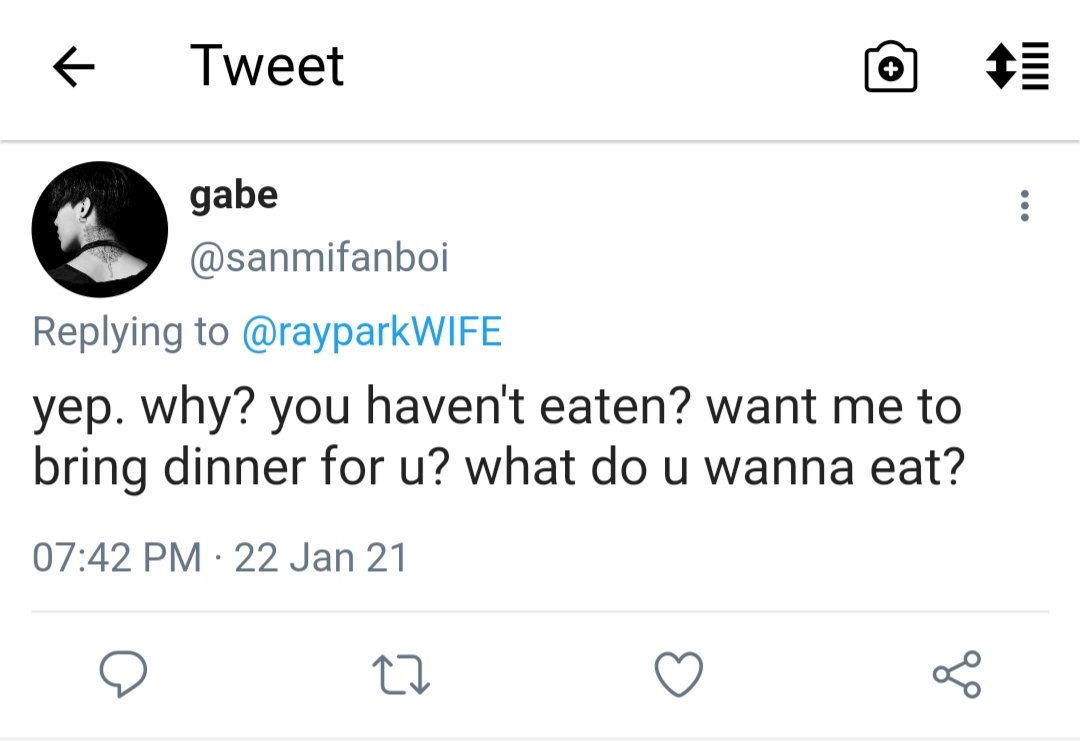Click the display name gabe
This screenshot has width=1080, height=741.
(233, 195)
